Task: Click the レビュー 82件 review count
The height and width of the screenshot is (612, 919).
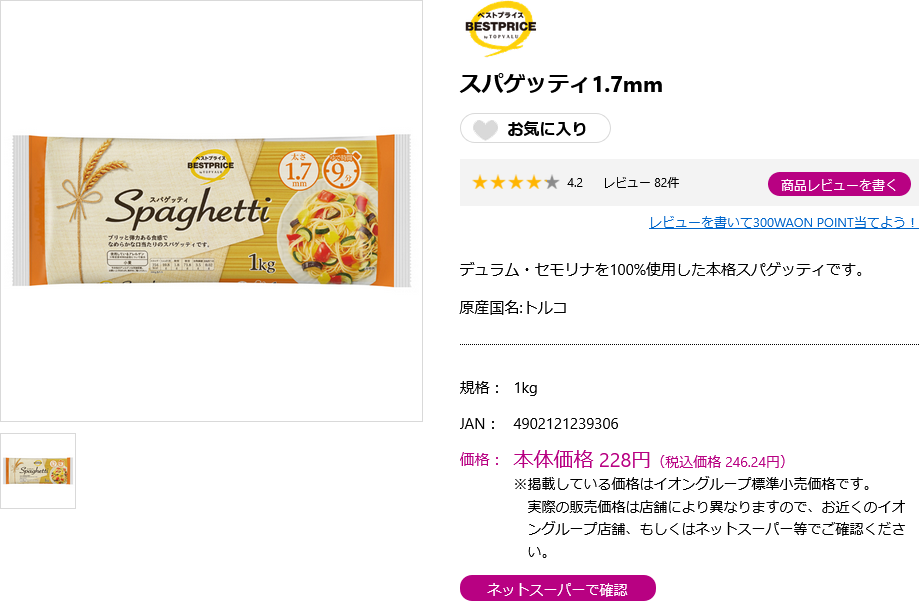Action: [641, 183]
